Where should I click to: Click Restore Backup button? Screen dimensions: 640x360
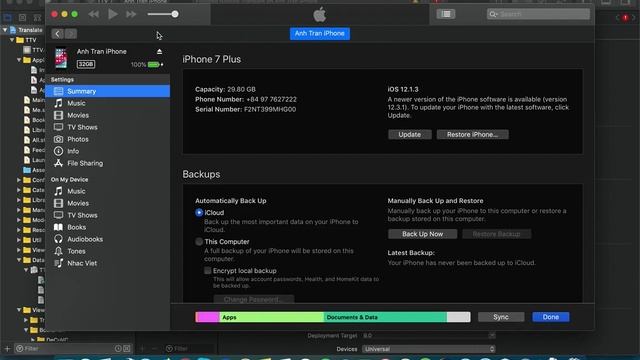coord(496,234)
